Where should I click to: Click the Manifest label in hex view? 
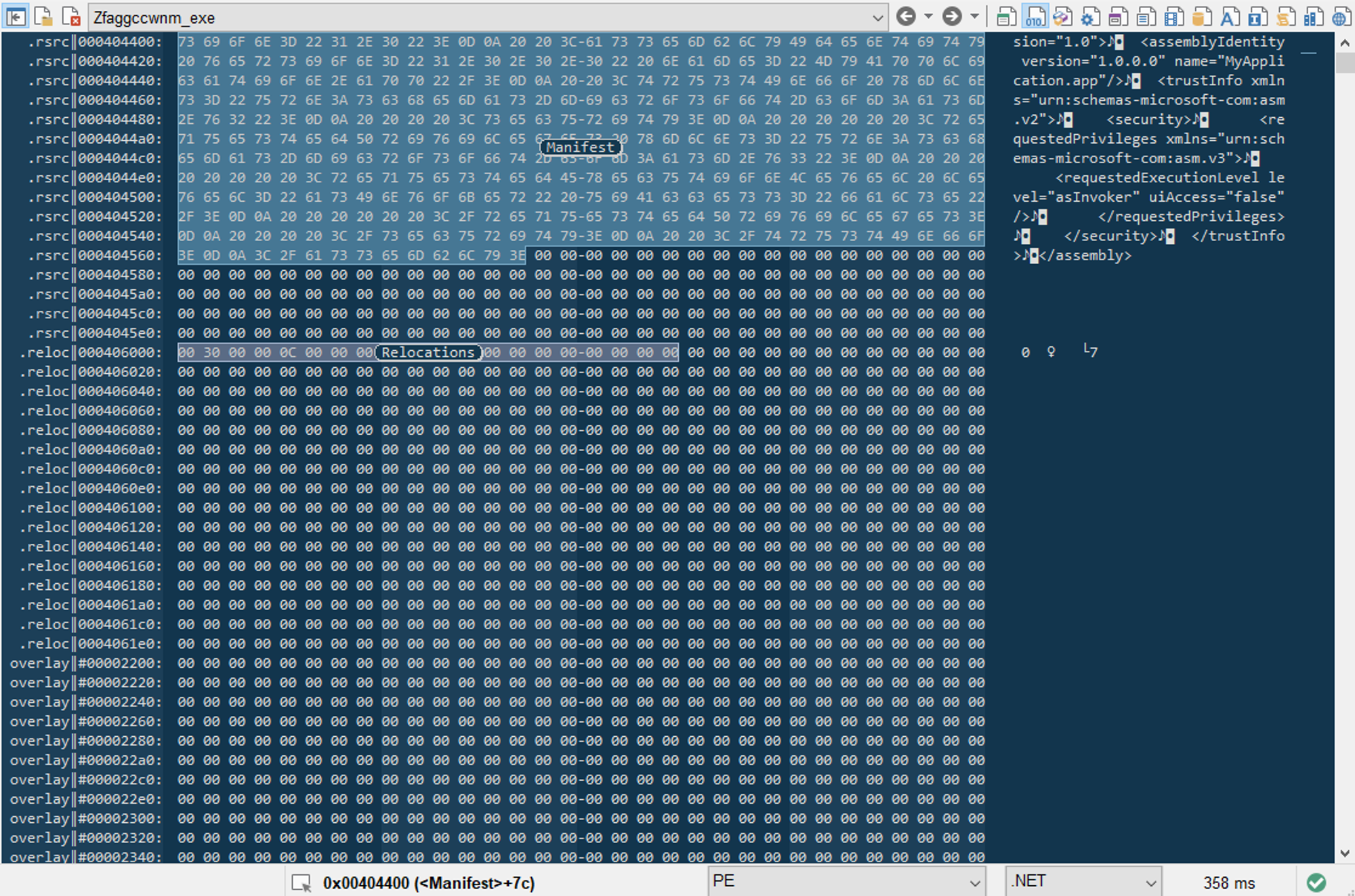click(x=580, y=148)
